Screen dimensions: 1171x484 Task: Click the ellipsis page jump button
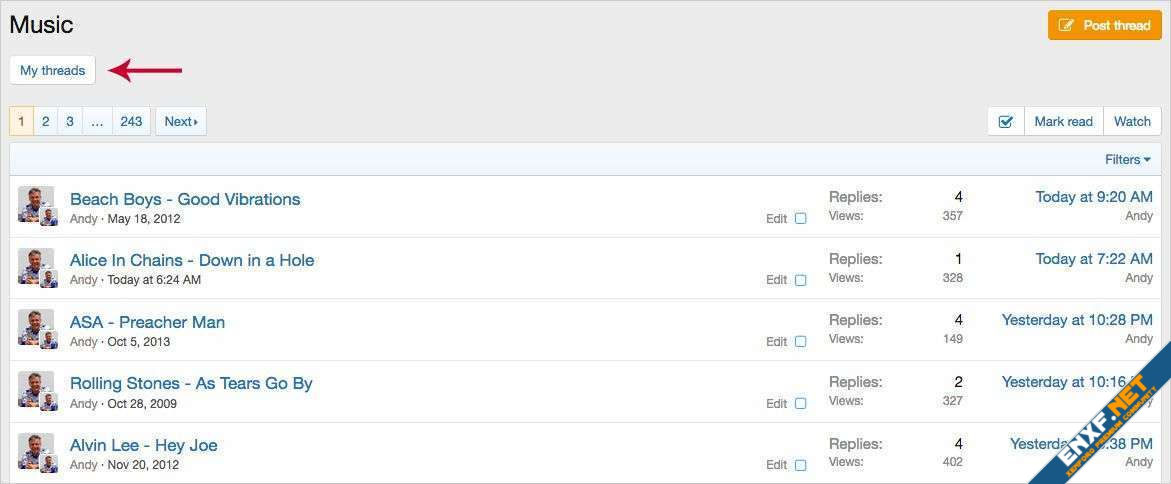[x=97, y=122]
